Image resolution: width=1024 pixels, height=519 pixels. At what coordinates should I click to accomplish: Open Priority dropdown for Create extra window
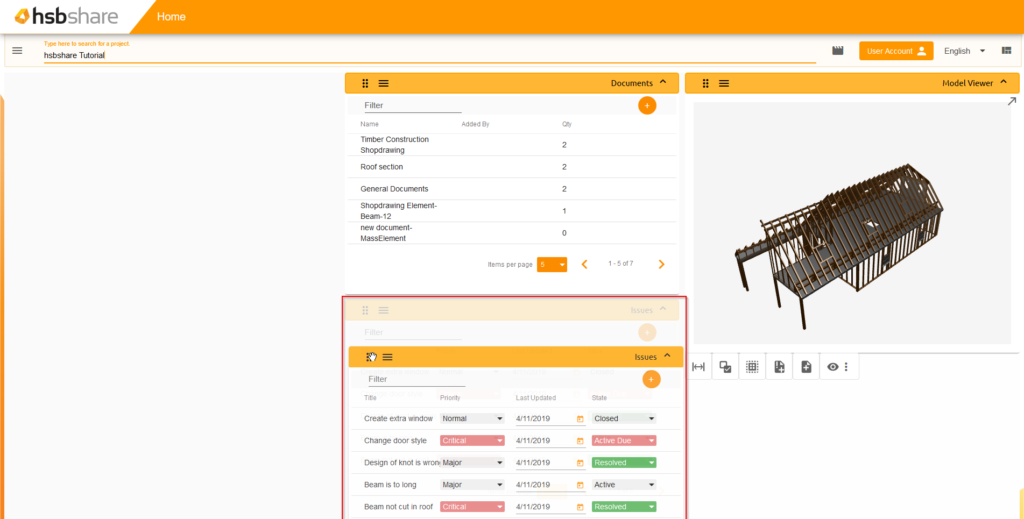[472, 418]
